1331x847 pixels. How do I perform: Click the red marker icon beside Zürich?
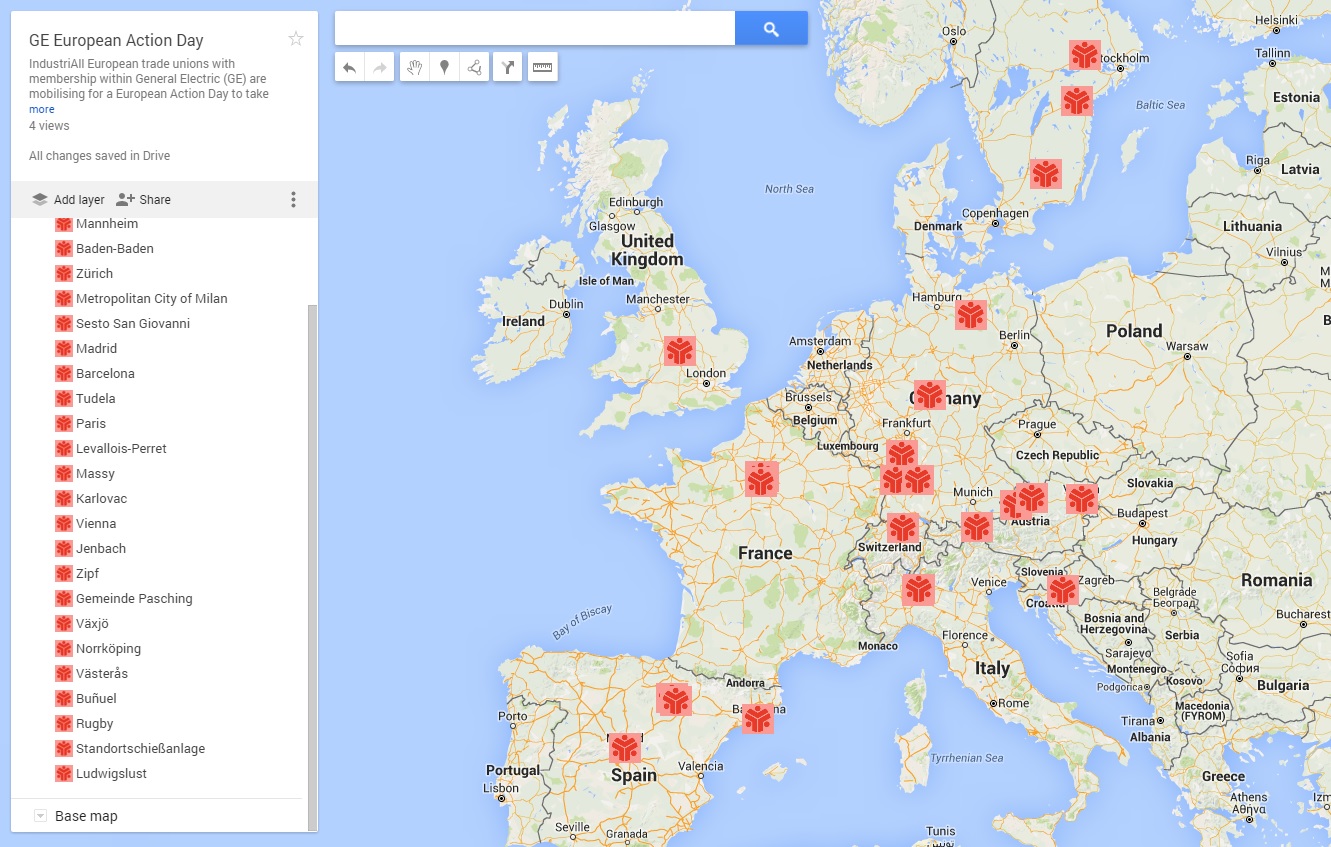(x=64, y=273)
